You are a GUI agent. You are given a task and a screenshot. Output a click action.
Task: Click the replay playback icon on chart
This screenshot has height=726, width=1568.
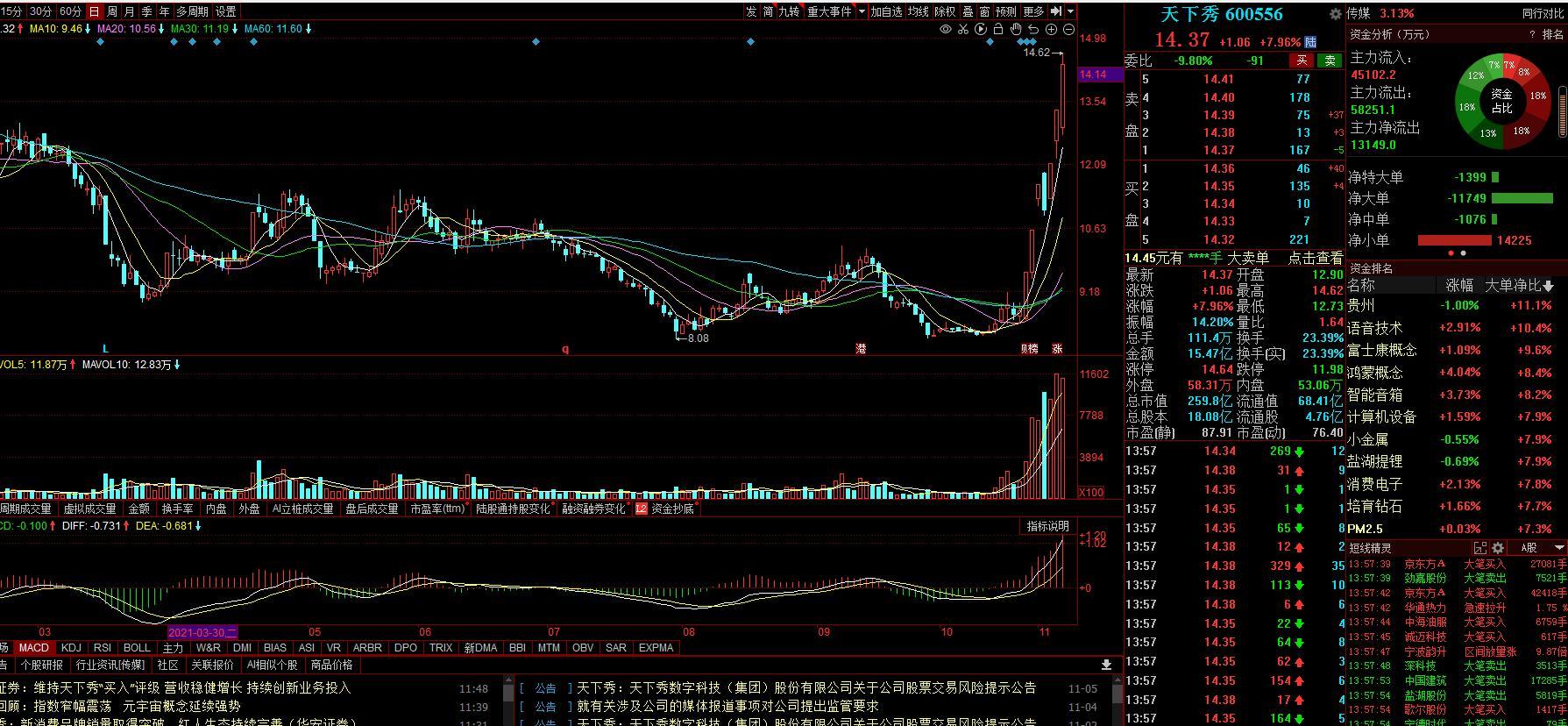coord(981,29)
